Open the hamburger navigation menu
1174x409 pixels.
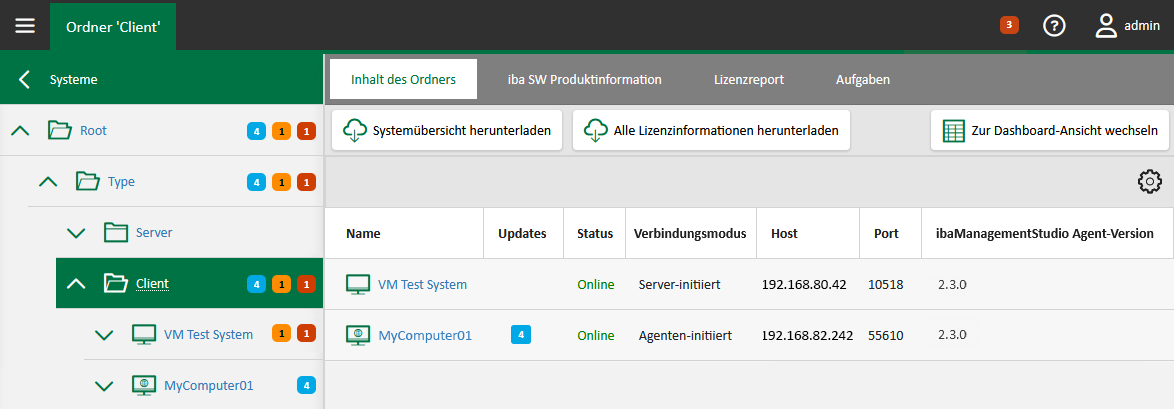(x=24, y=25)
